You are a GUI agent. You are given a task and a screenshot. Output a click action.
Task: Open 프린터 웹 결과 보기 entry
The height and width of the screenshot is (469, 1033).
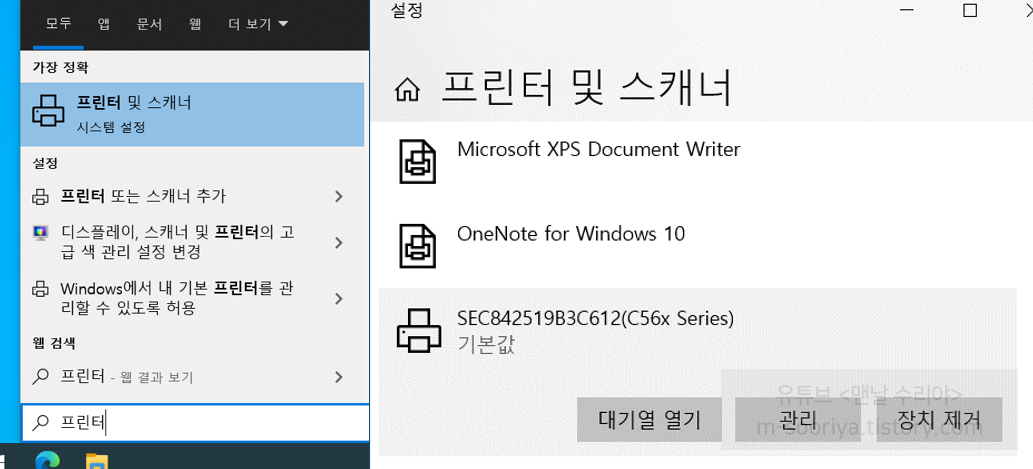[x=192, y=377]
